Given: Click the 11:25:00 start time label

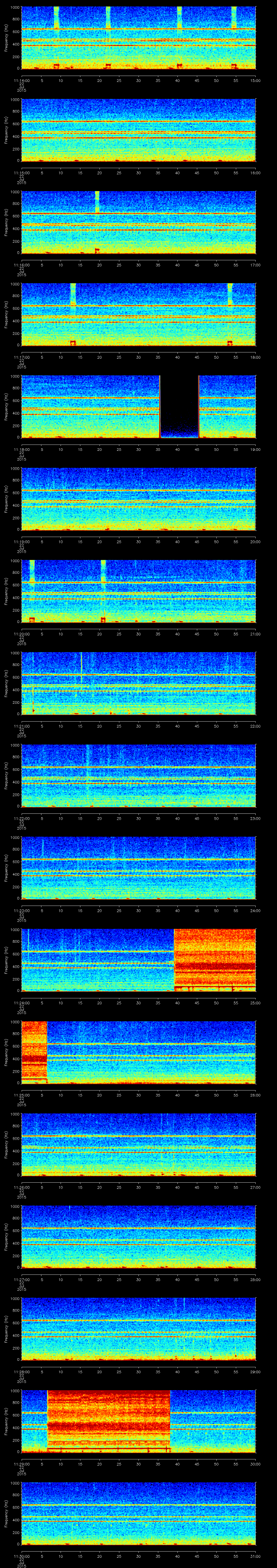Looking at the screenshot, I should coord(21,1095).
